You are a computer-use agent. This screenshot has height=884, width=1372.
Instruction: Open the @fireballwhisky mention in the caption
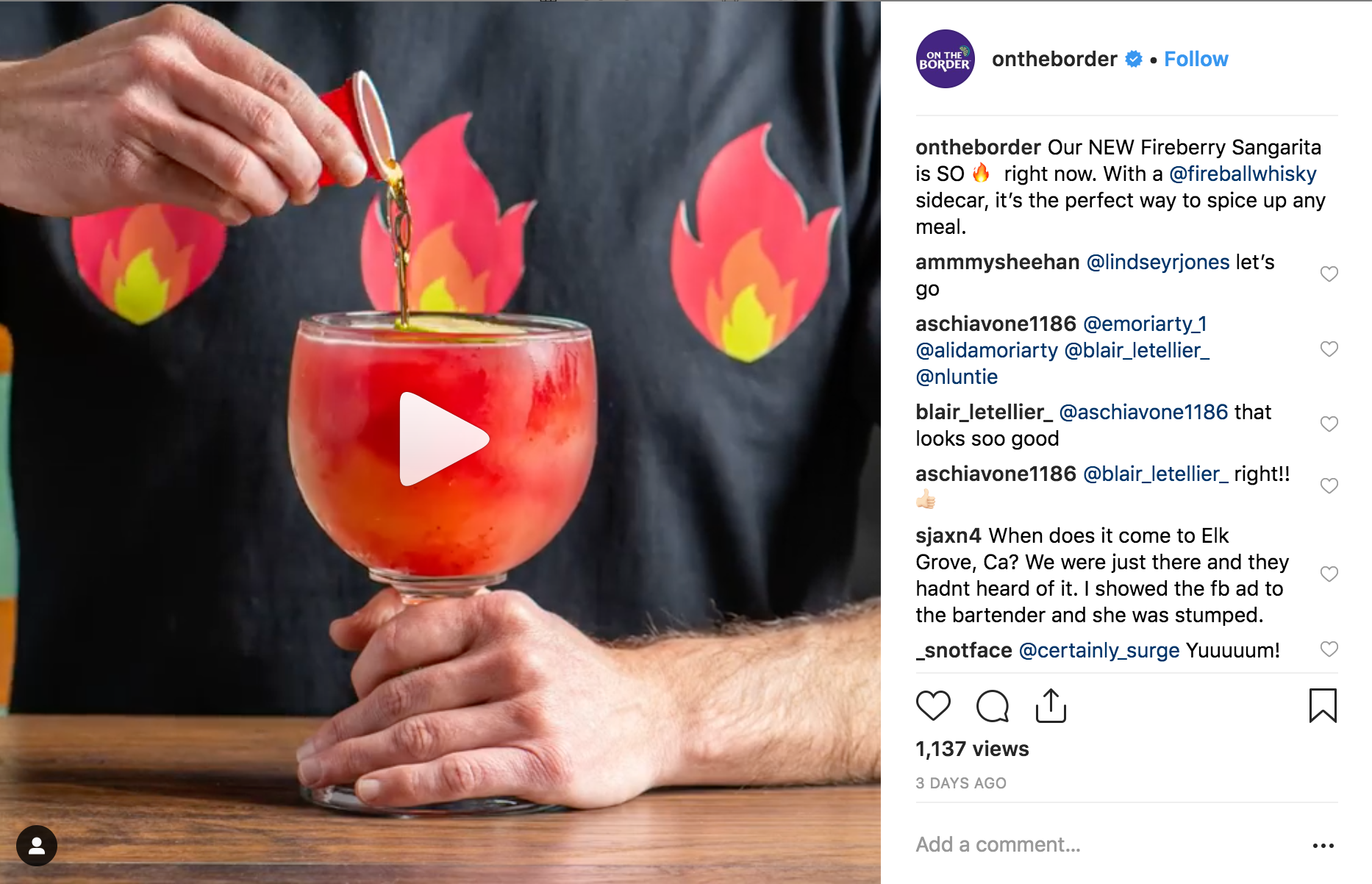click(1243, 174)
